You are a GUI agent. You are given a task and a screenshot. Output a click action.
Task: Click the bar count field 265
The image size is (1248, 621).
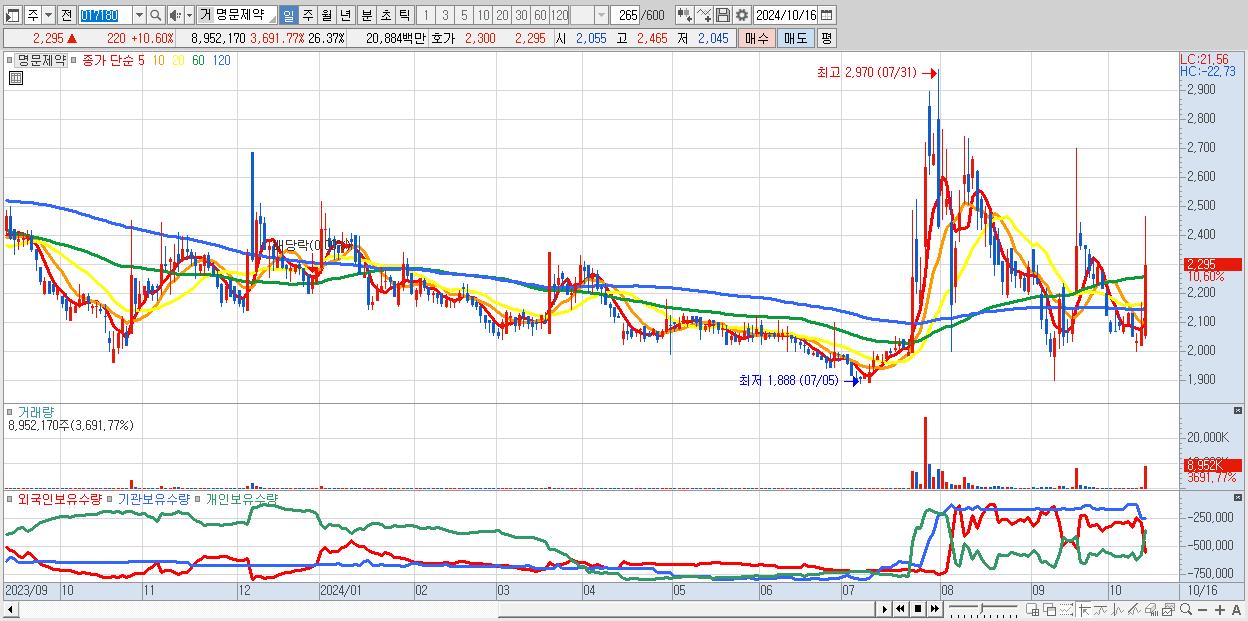click(625, 15)
